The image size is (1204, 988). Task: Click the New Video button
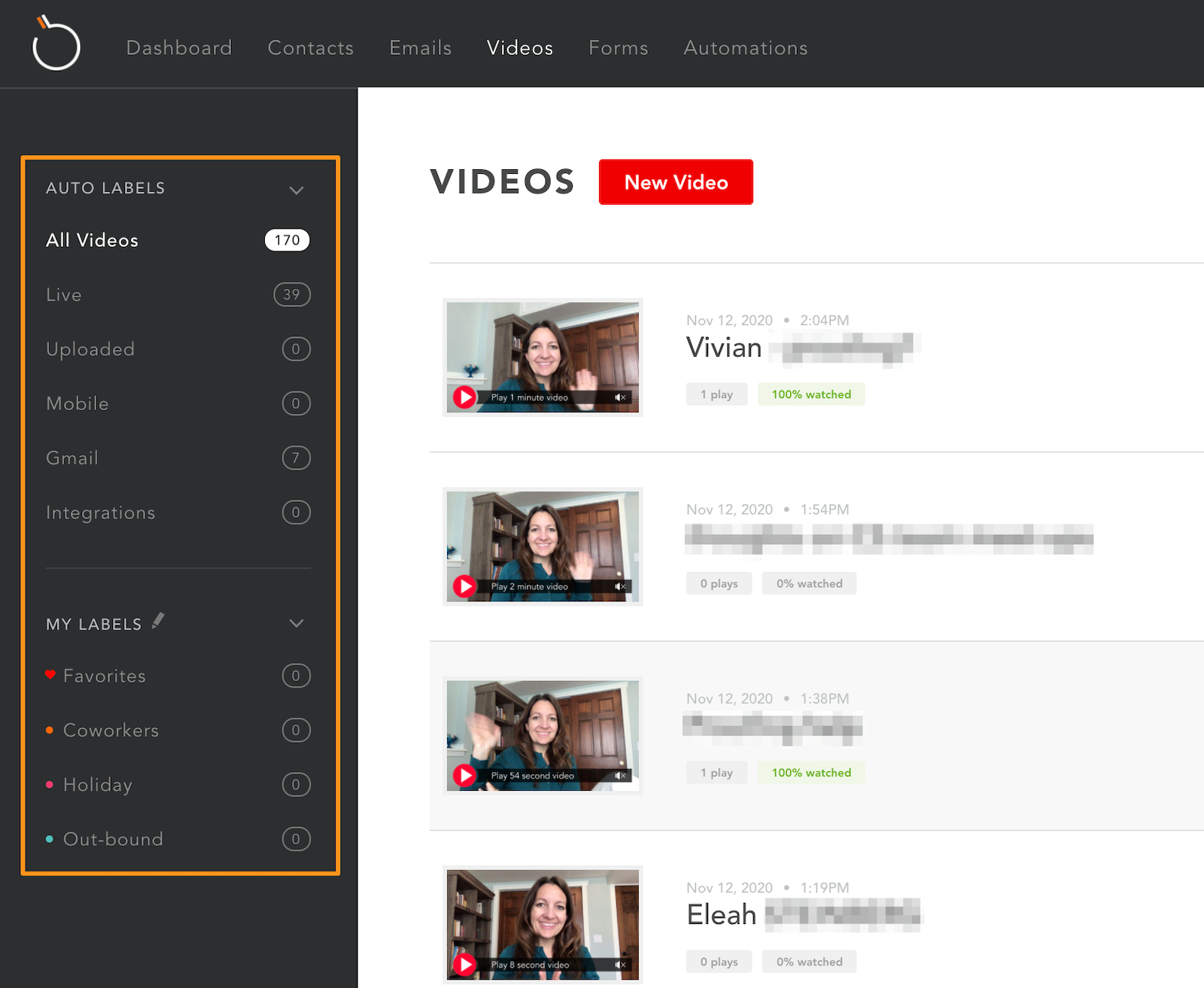675,181
